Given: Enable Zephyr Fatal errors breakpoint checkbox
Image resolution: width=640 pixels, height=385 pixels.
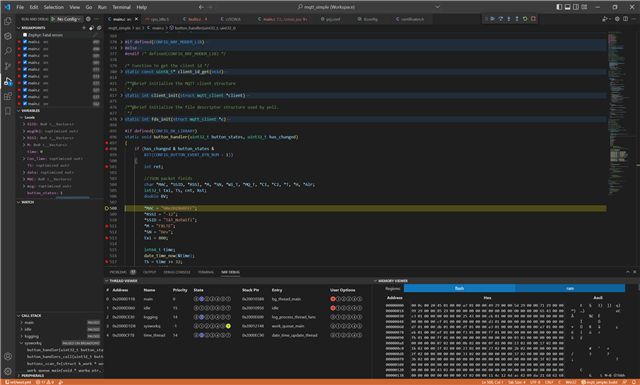Looking at the screenshot, I should (x=25, y=35).
